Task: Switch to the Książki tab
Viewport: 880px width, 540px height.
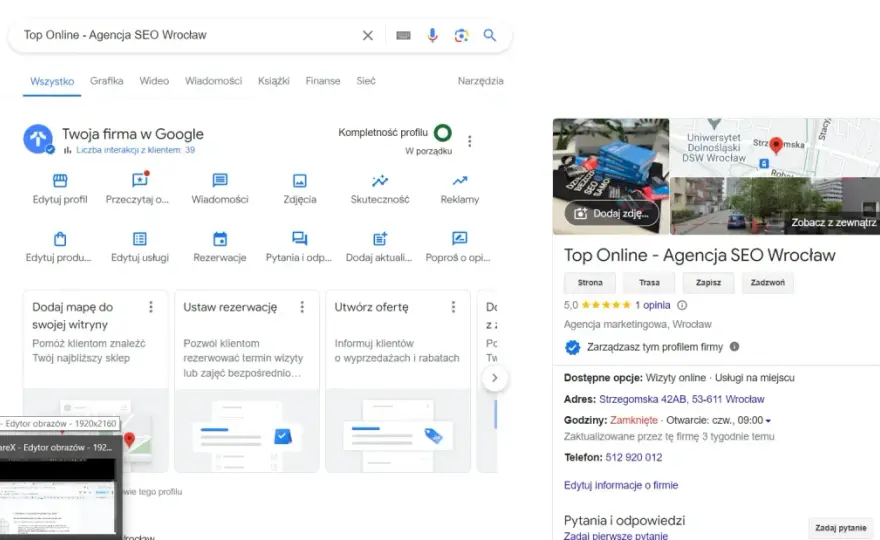Action: (x=274, y=81)
